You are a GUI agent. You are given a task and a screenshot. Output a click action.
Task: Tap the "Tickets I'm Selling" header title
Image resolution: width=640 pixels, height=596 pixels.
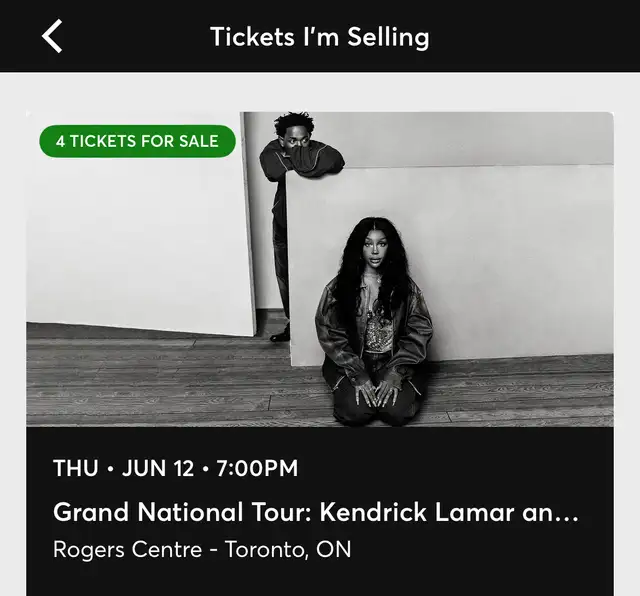click(320, 37)
